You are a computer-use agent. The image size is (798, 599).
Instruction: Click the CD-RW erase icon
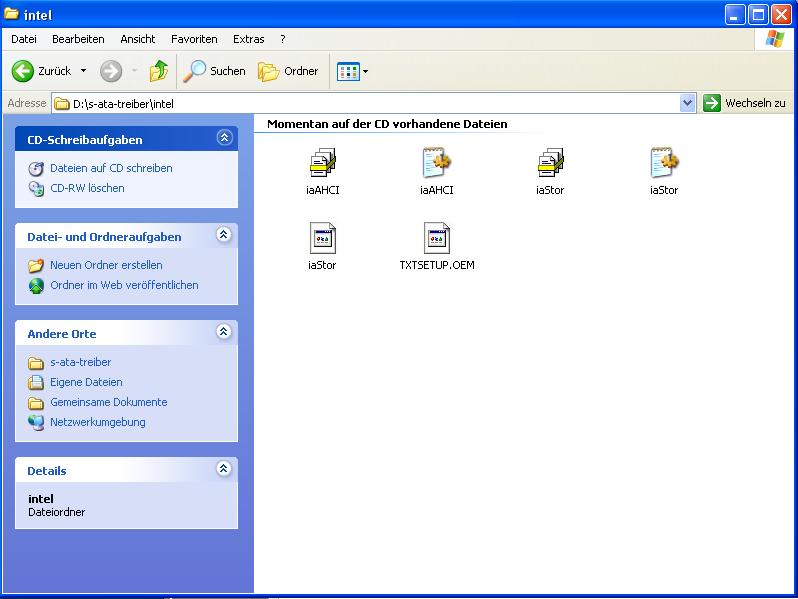tap(36, 189)
